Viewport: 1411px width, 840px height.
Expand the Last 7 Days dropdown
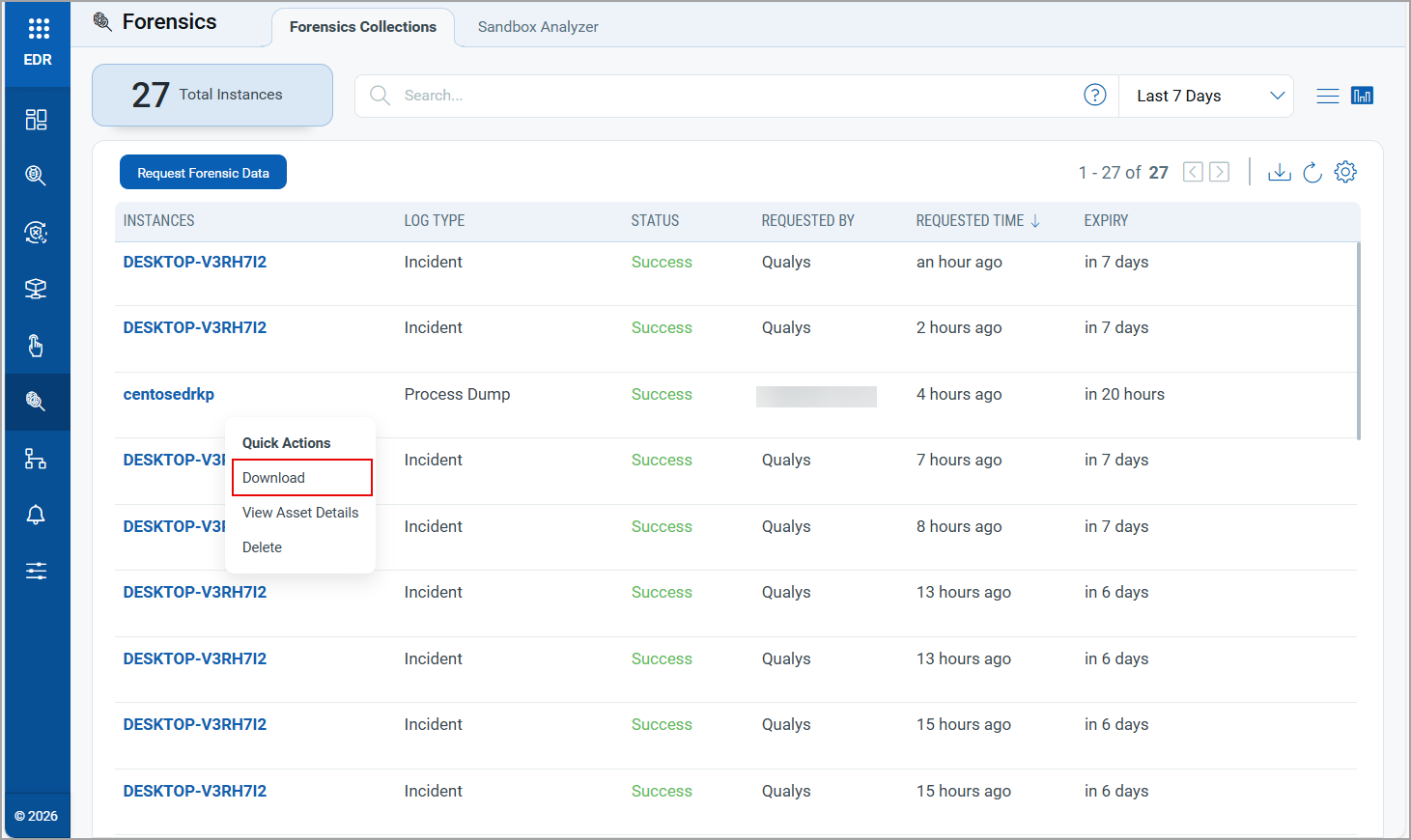pyautogui.click(x=1206, y=96)
